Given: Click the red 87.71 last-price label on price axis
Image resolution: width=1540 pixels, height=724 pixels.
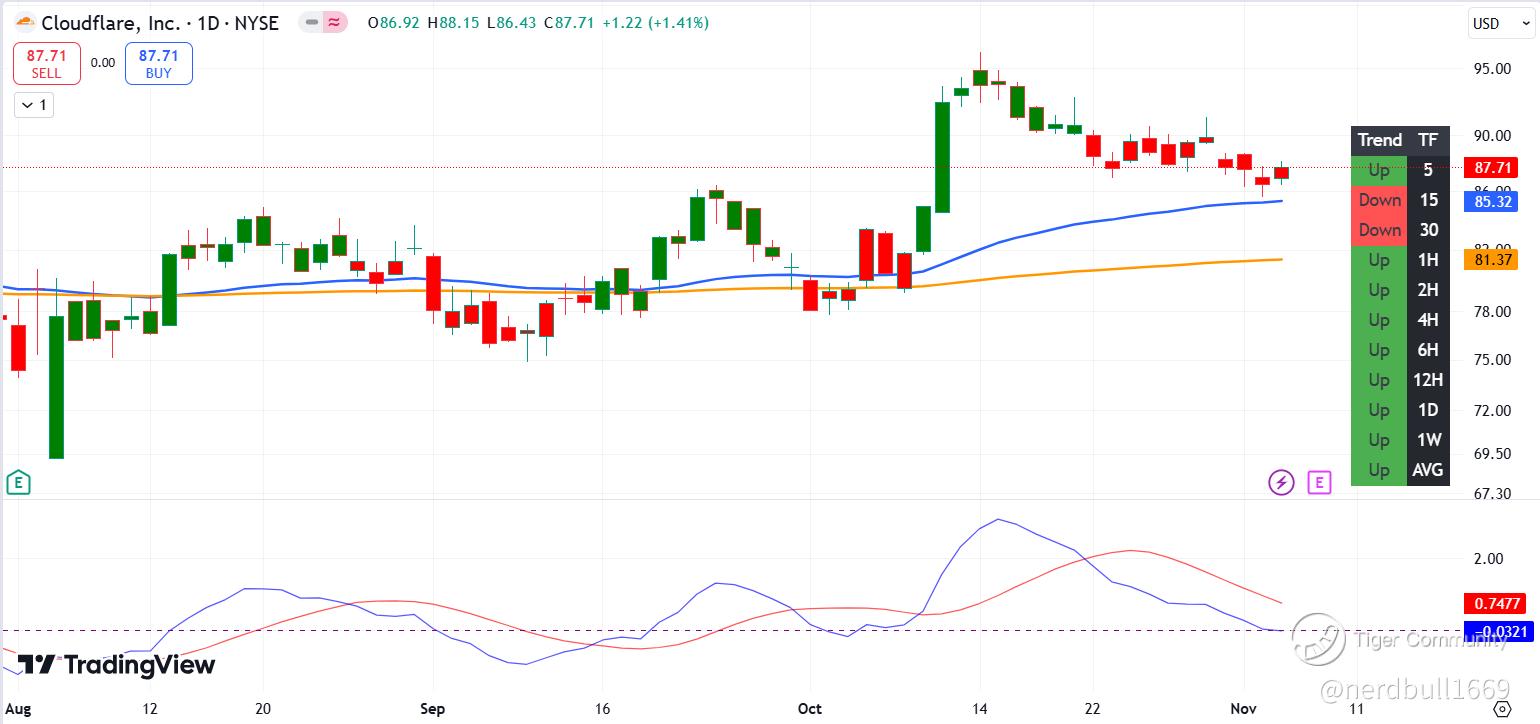Looking at the screenshot, I should (x=1490, y=168).
